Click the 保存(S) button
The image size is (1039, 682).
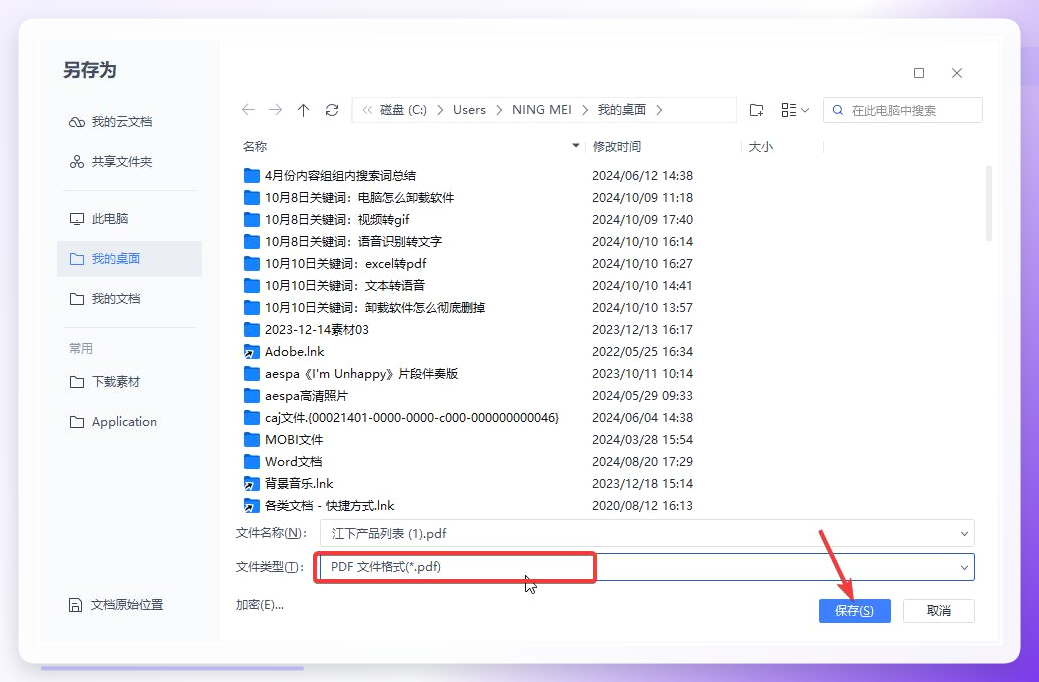pyautogui.click(x=854, y=610)
